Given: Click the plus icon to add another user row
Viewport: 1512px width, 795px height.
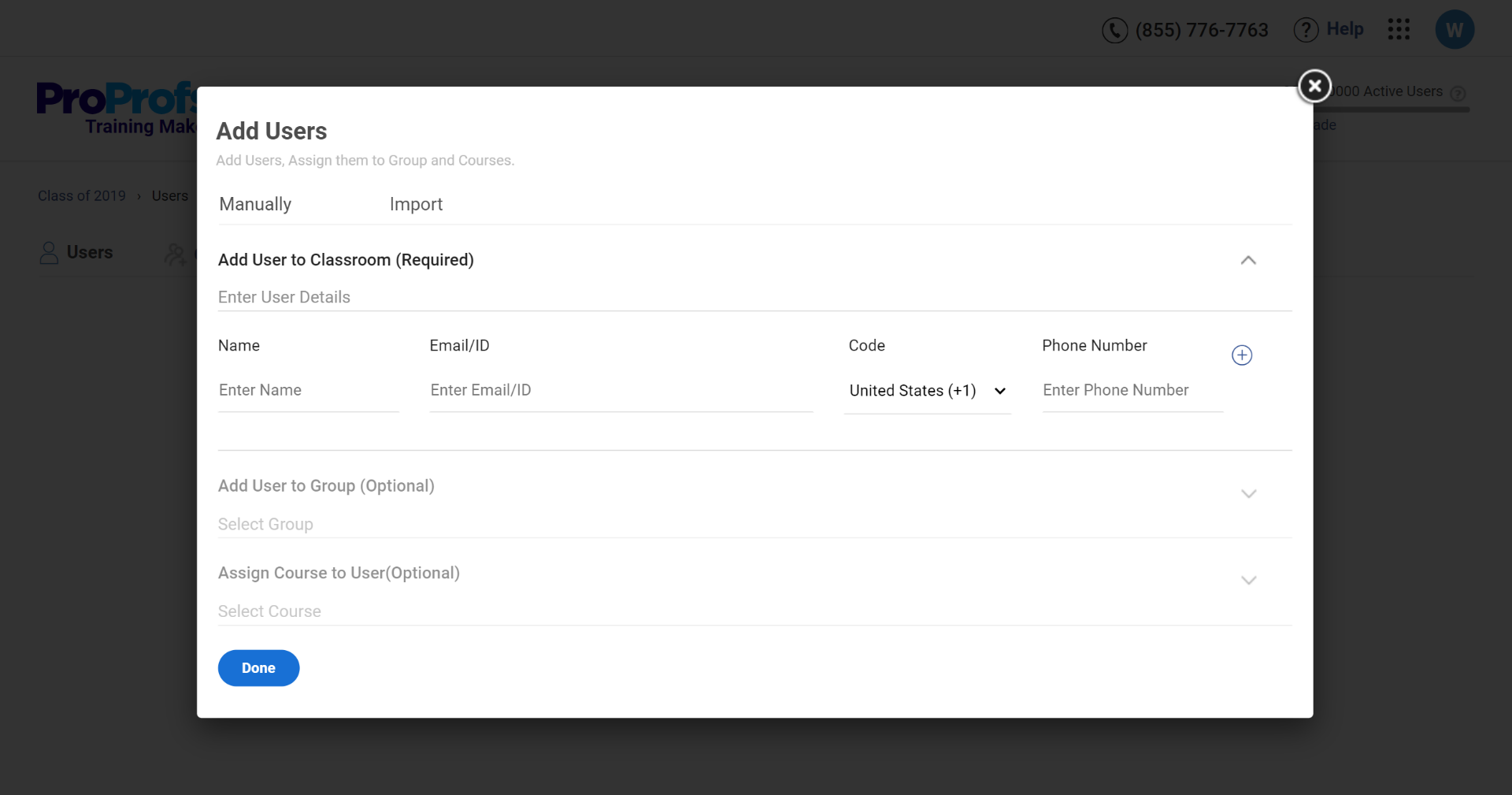Looking at the screenshot, I should pos(1242,355).
